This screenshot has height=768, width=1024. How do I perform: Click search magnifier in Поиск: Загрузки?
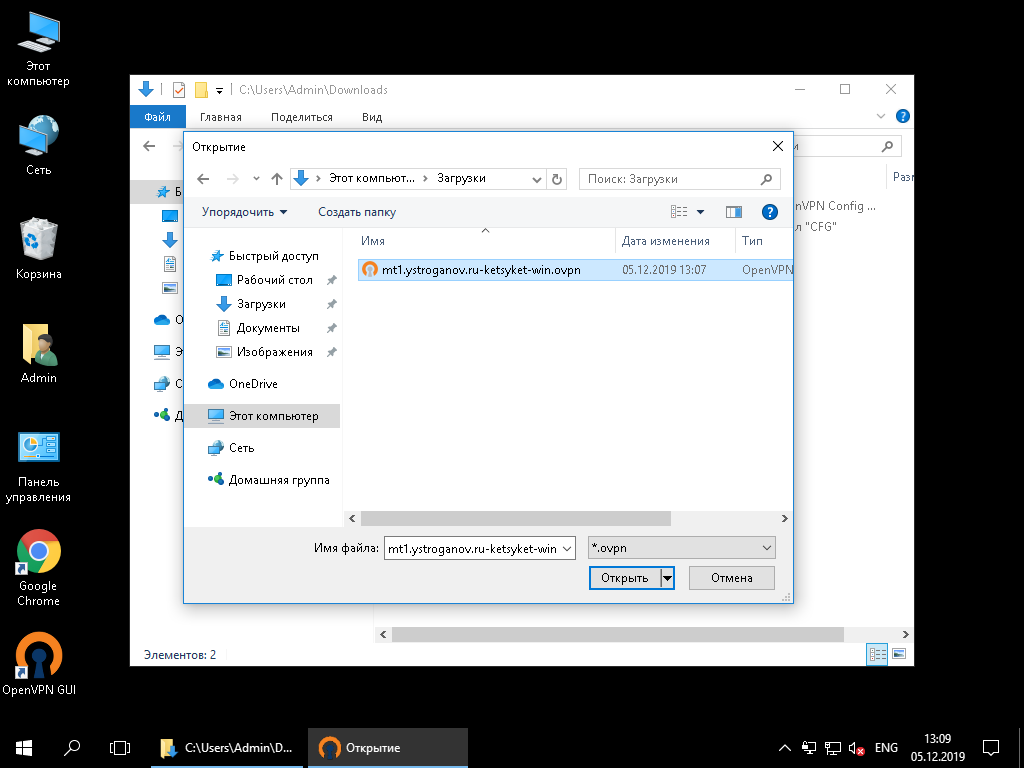pyautogui.click(x=766, y=179)
